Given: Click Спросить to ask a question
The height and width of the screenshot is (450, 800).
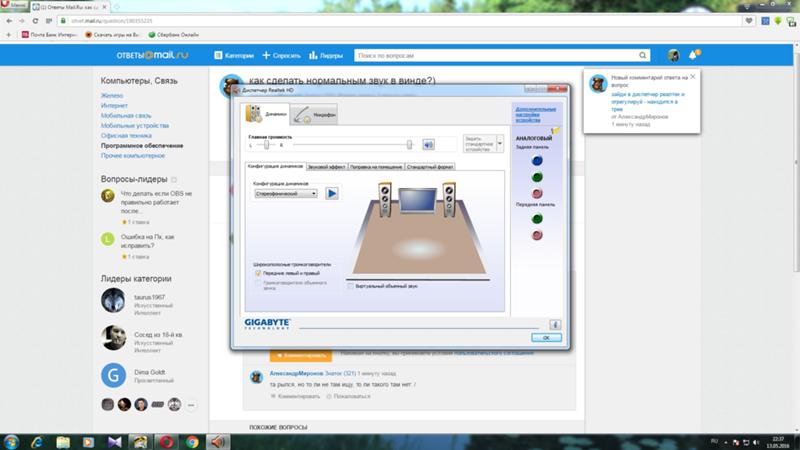Looking at the screenshot, I should pos(281,55).
